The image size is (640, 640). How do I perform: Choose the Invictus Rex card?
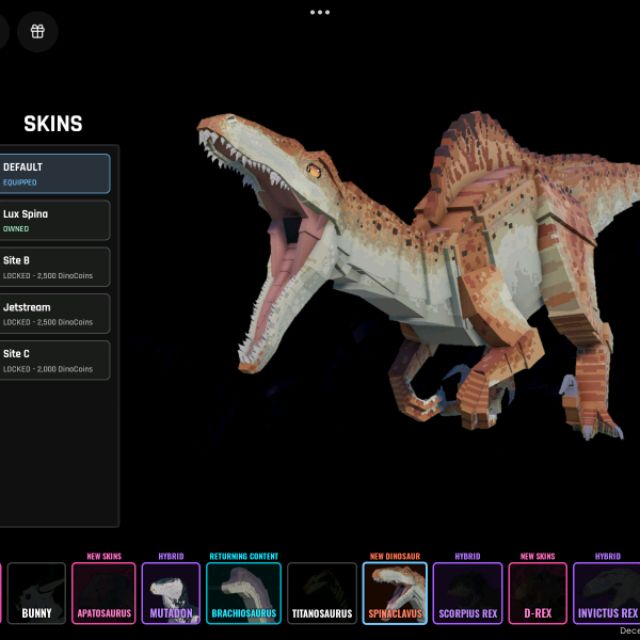pyautogui.click(x=607, y=593)
